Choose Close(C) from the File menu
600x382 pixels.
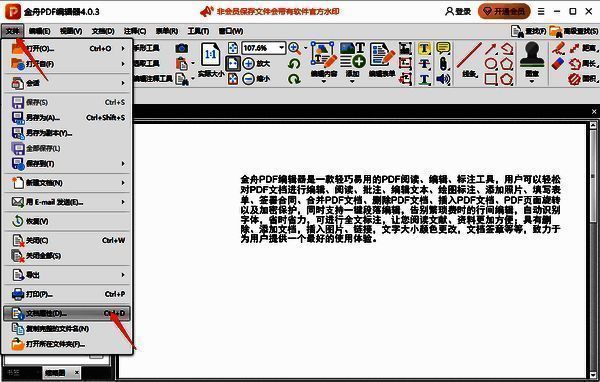[67, 240]
